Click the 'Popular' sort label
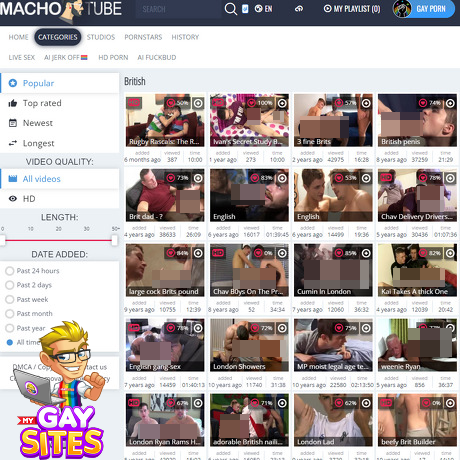 point(38,83)
